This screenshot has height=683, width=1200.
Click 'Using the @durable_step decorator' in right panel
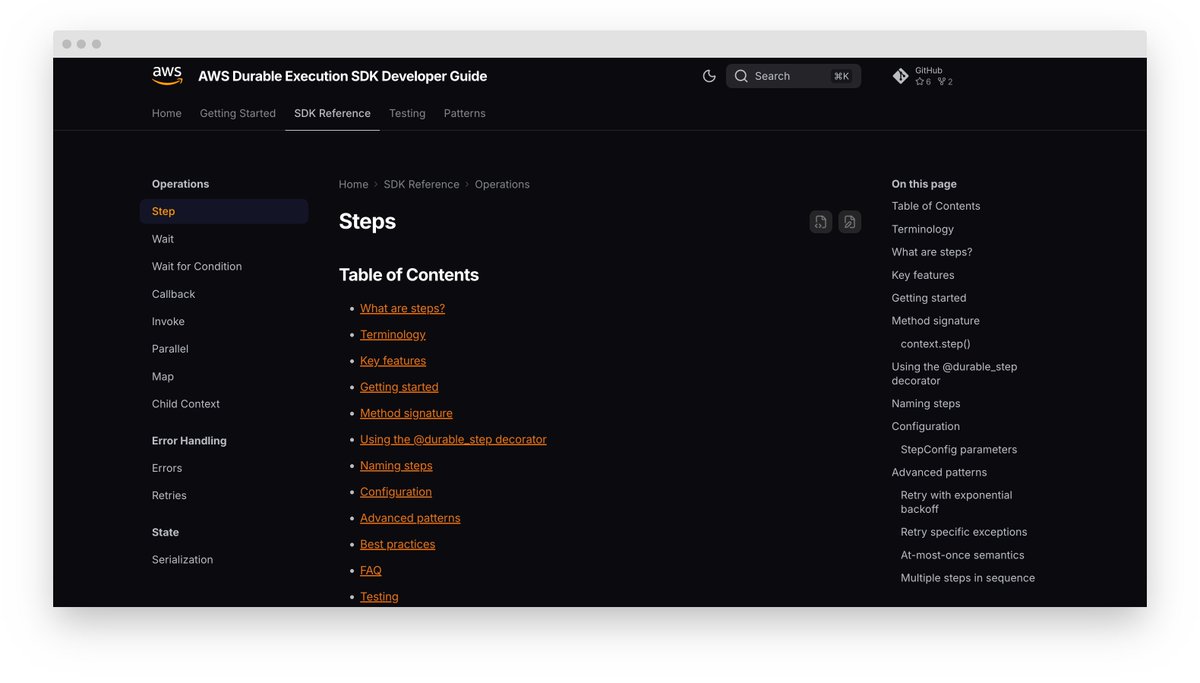coord(955,373)
